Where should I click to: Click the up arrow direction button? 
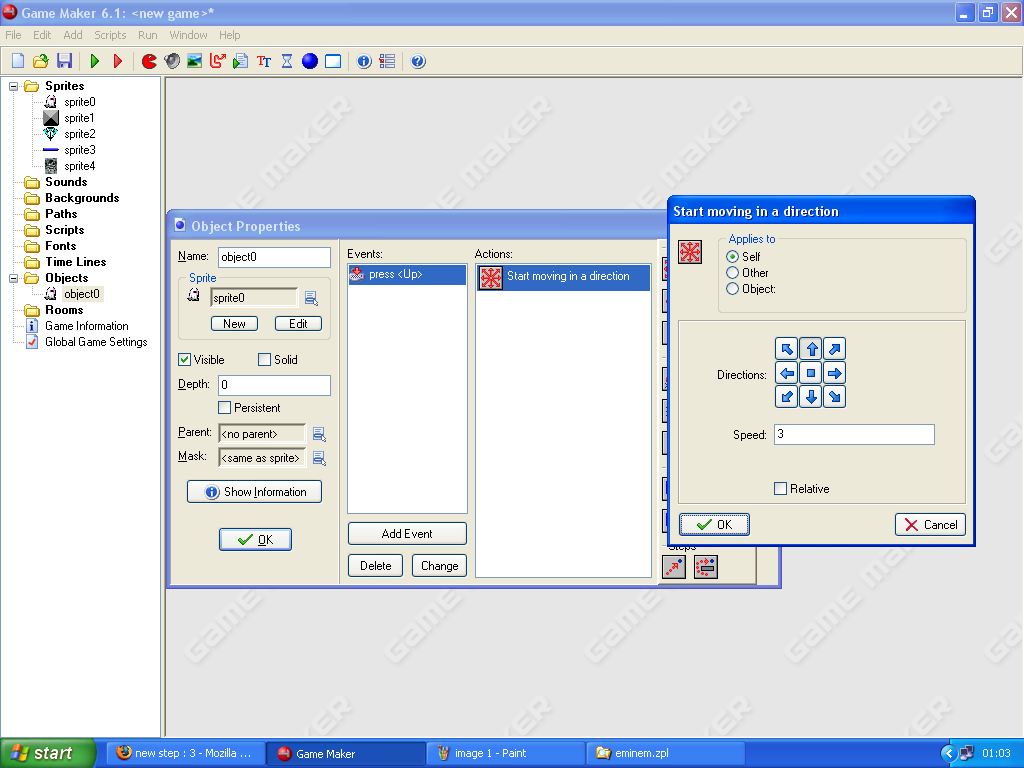pos(811,349)
